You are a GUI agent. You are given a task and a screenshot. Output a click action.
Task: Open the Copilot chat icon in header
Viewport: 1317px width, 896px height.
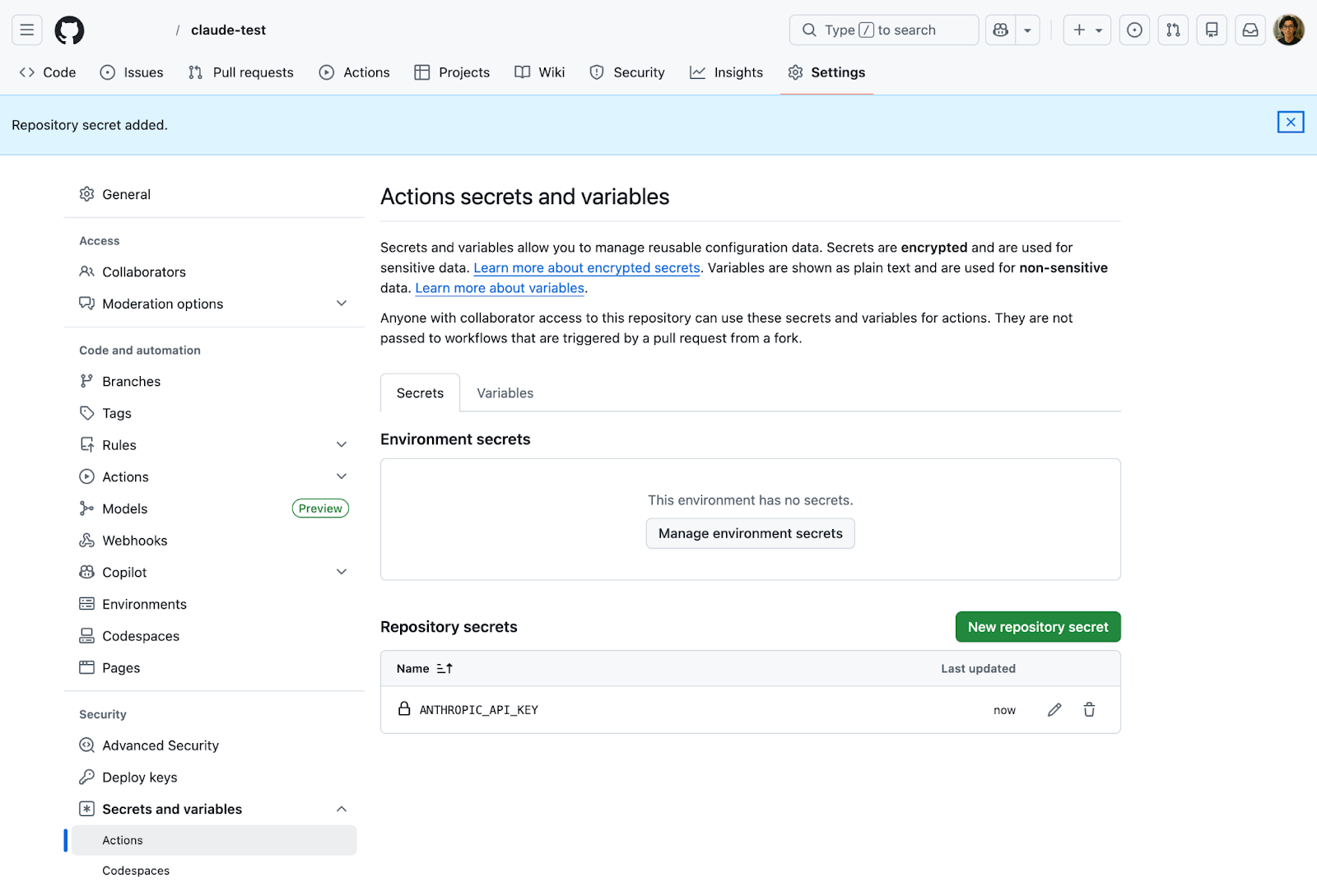click(x=1001, y=30)
